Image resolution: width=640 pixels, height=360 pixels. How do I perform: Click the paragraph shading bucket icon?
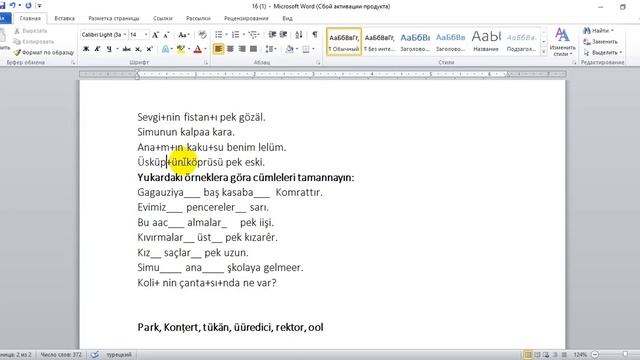289,49
